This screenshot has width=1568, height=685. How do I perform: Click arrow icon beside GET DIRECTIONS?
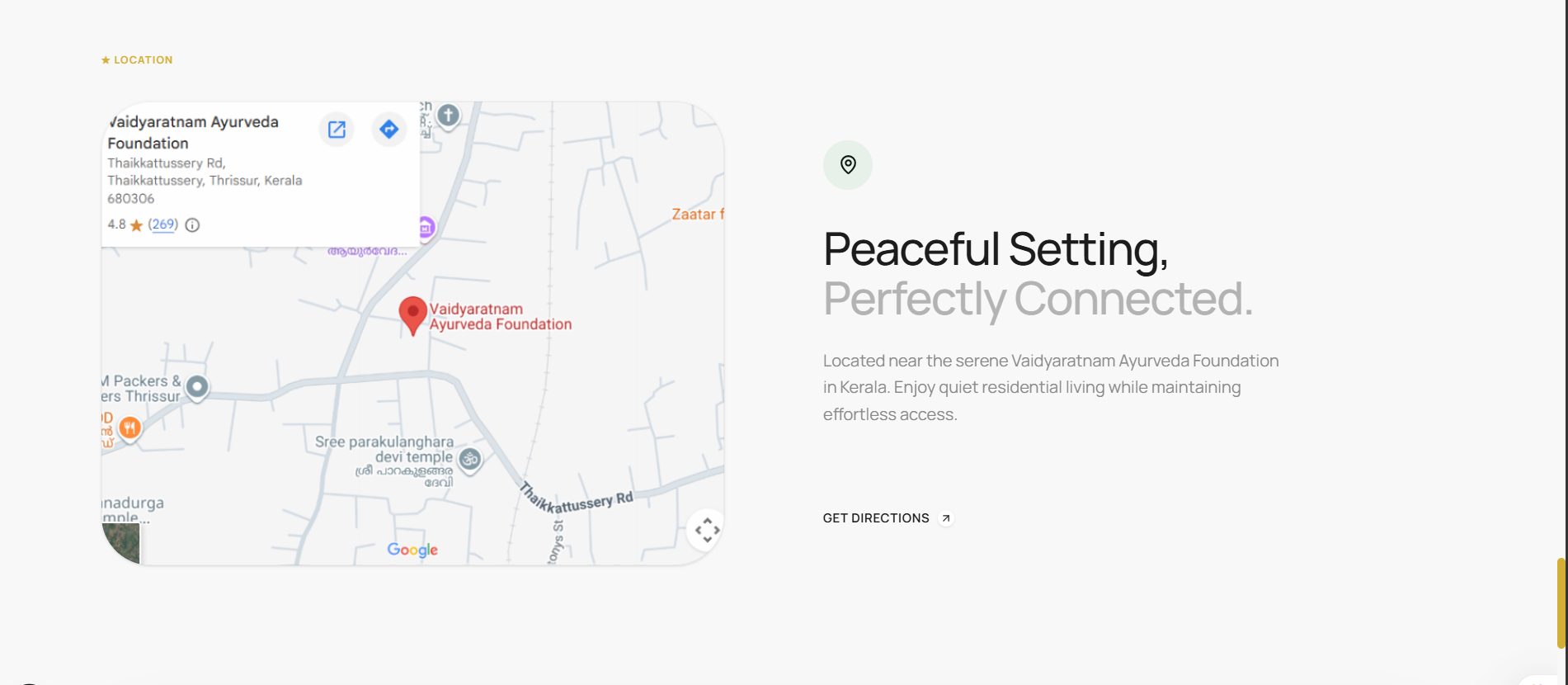(946, 518)
